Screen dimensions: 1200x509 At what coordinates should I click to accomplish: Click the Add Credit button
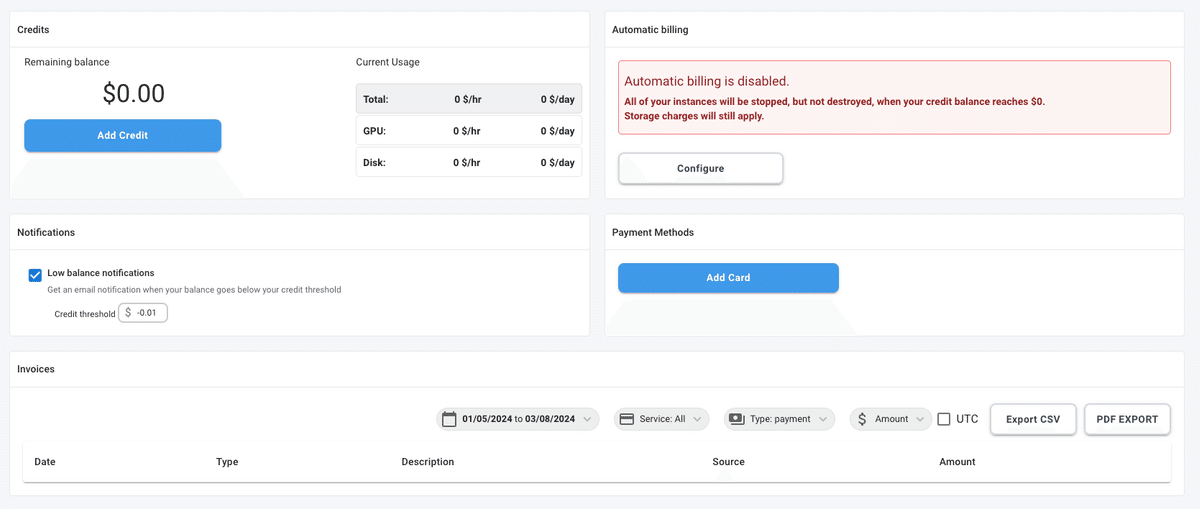click(122, 135)
